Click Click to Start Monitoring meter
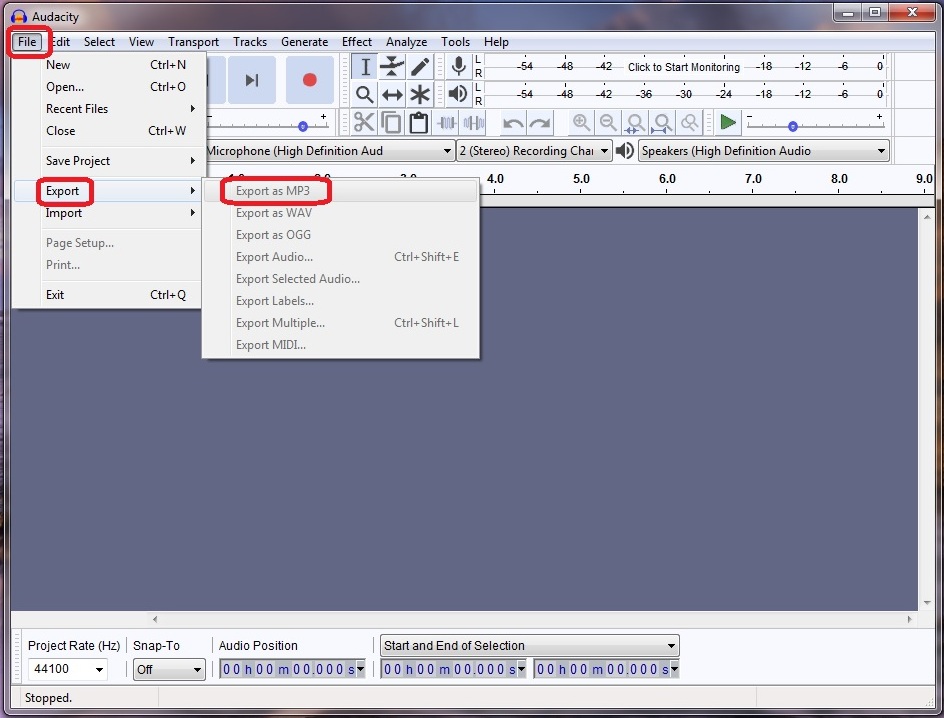 [x=683, y=67]
